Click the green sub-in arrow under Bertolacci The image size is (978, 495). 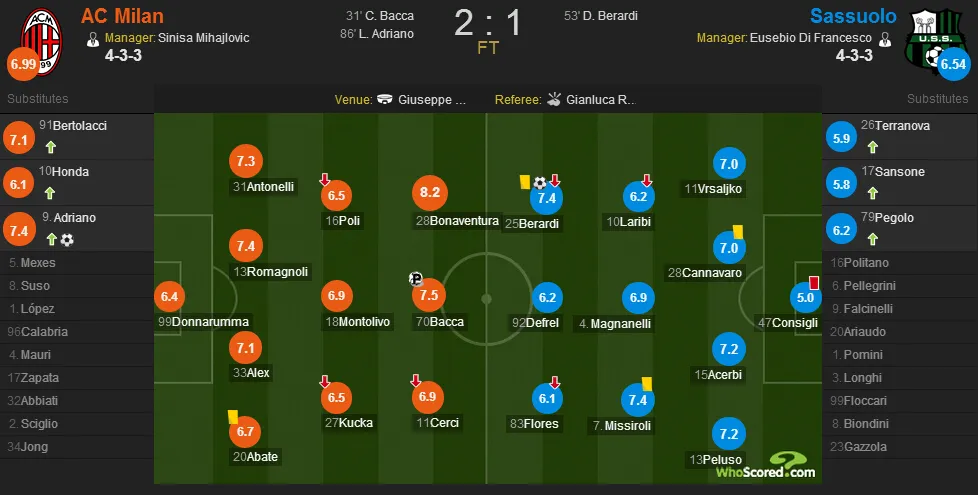[x=51, y=148]
